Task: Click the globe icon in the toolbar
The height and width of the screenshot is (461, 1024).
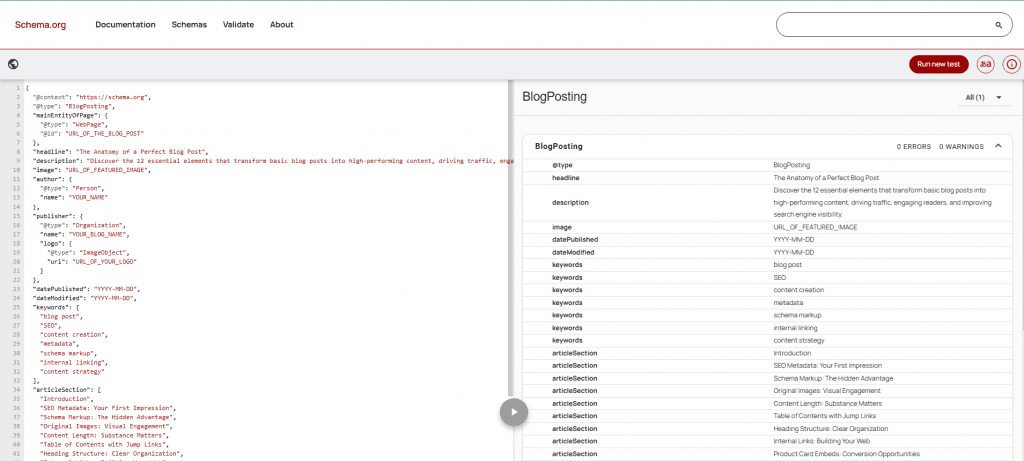Action: point(13,64)
